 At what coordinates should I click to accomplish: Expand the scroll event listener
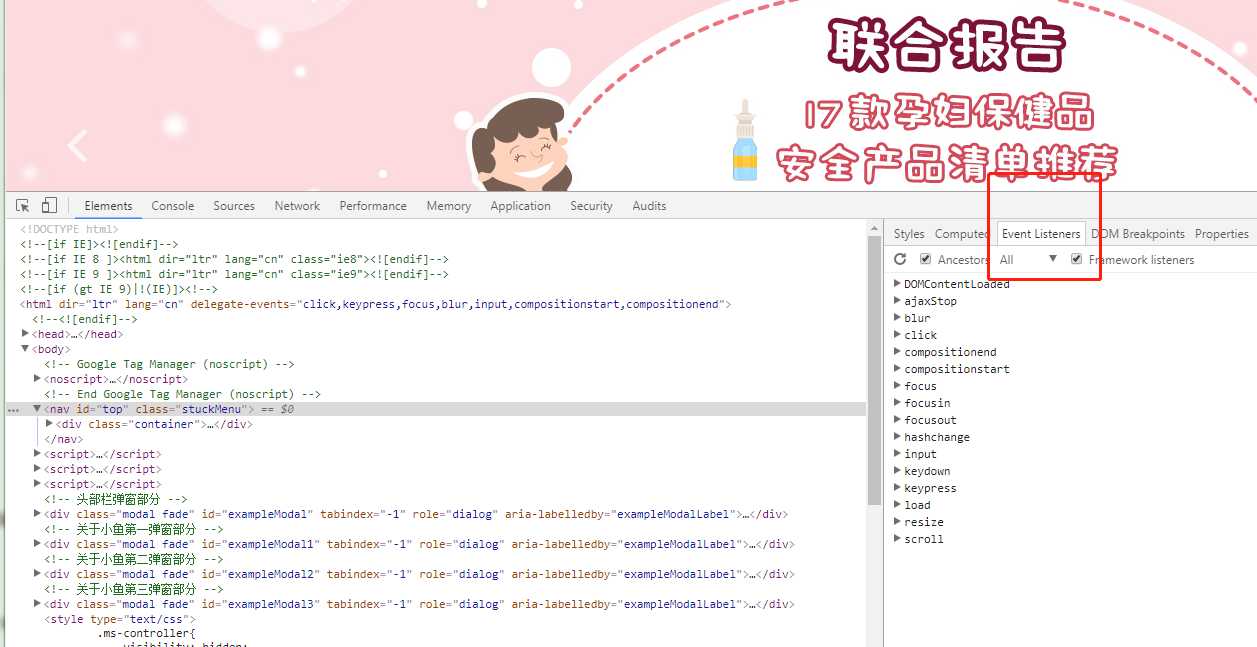click(897, 539)
